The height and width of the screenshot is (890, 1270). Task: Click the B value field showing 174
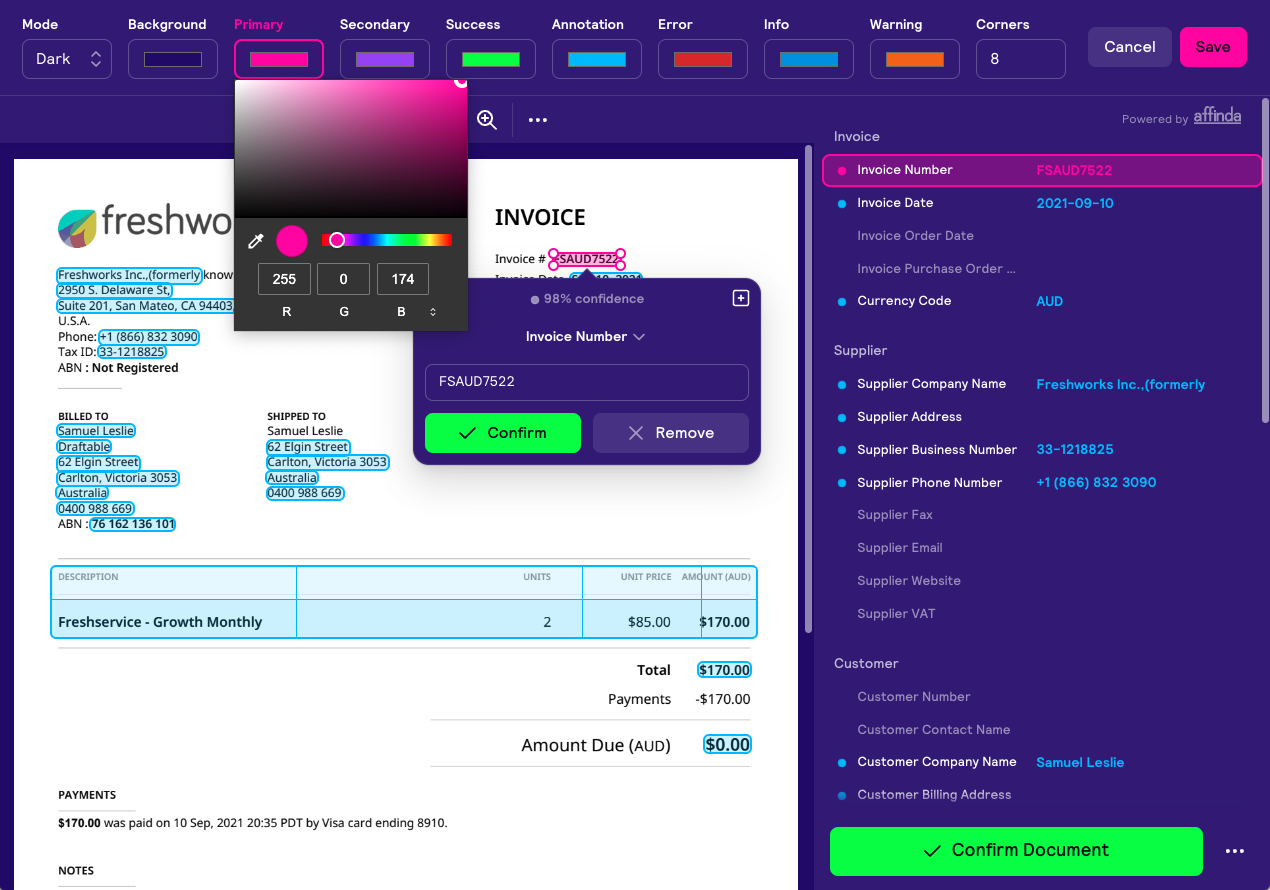403,279
